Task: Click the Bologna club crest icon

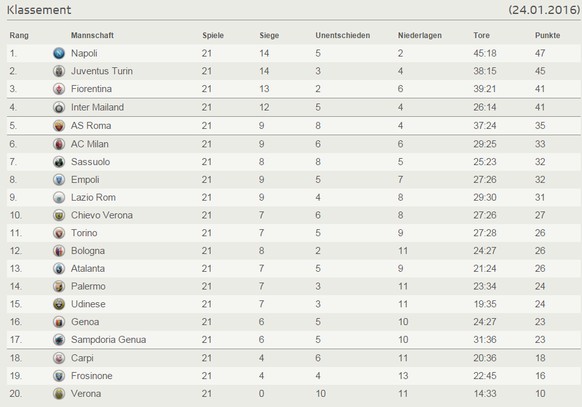Action: pyautogui.click(x=59, y=251)
